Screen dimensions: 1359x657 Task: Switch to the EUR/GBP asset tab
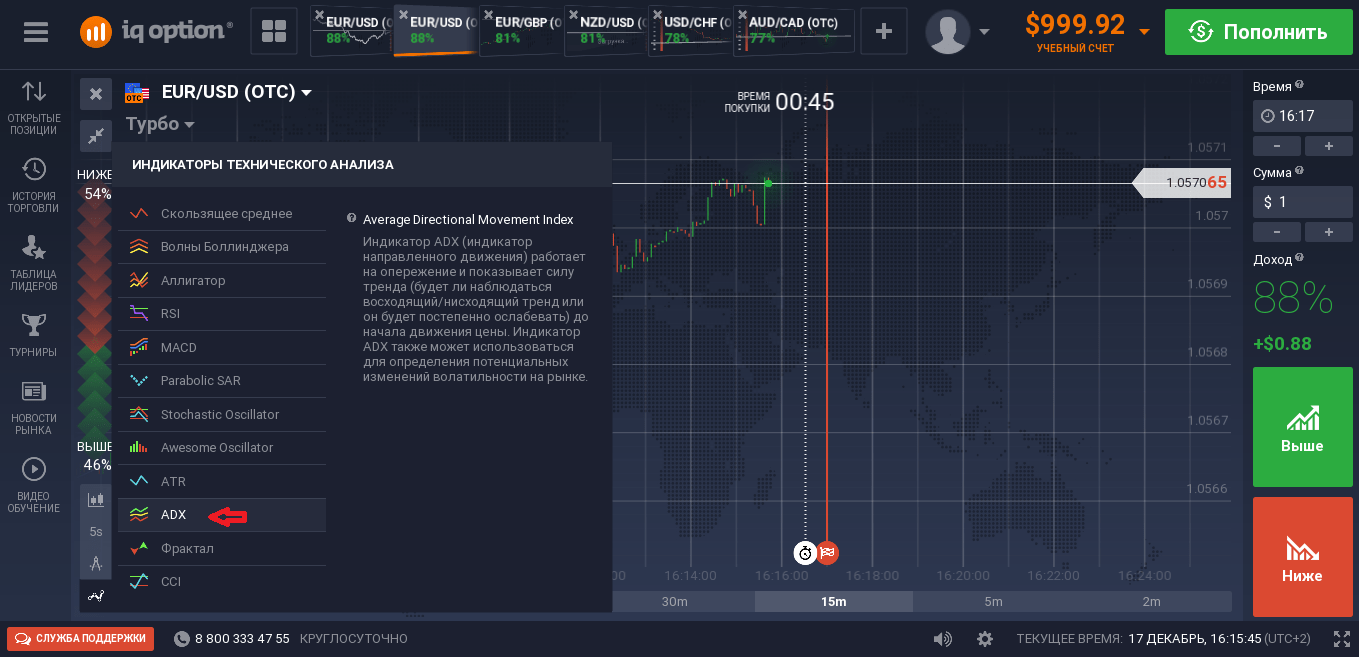click(520, 30)
